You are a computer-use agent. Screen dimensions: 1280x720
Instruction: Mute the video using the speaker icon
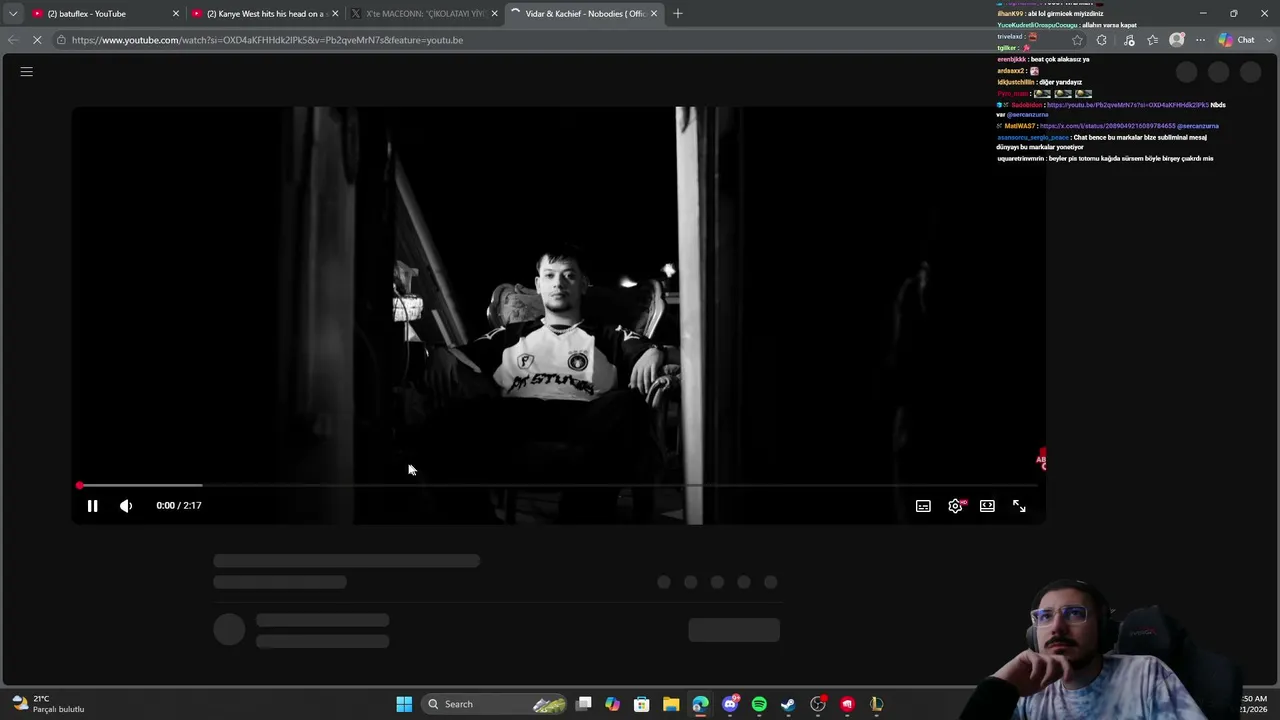126,506
